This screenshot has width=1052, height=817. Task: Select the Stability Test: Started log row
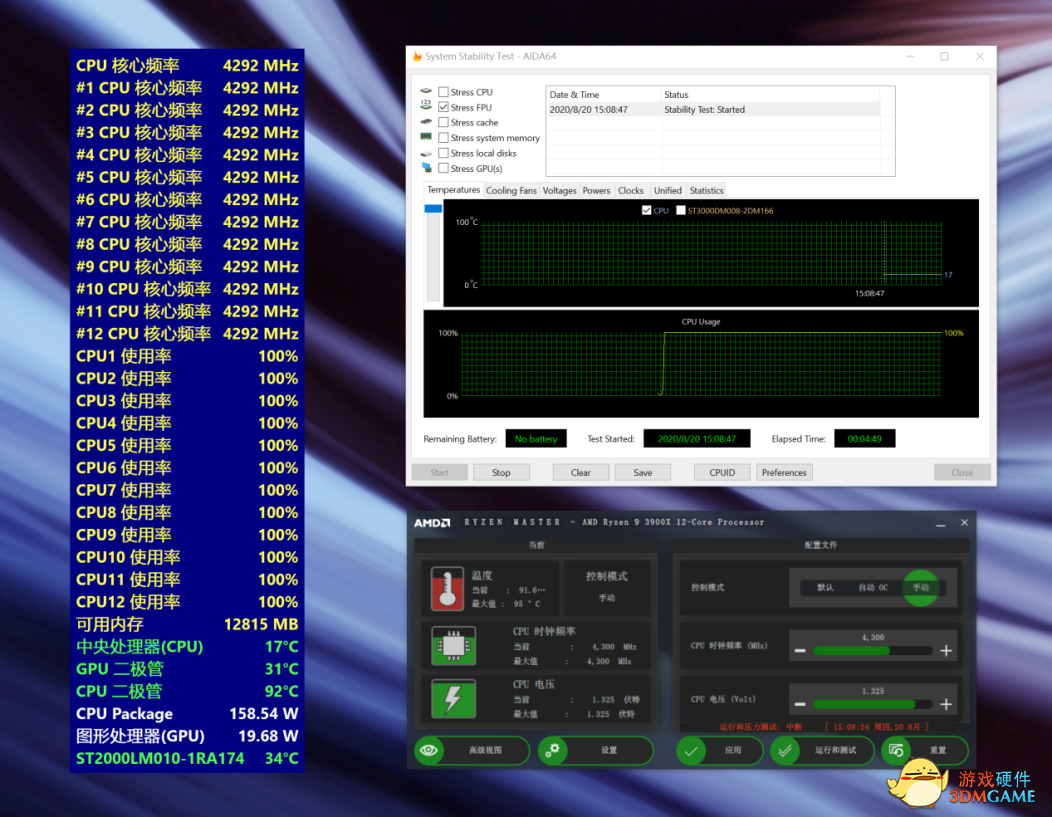(714, 109)
